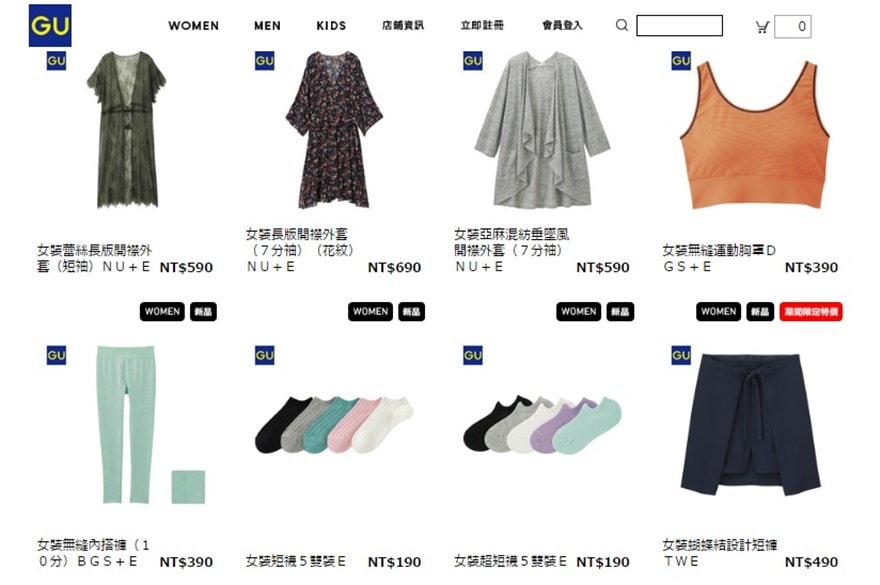Open the five-pair ribbed socks product image

click(x=334, y=424)
